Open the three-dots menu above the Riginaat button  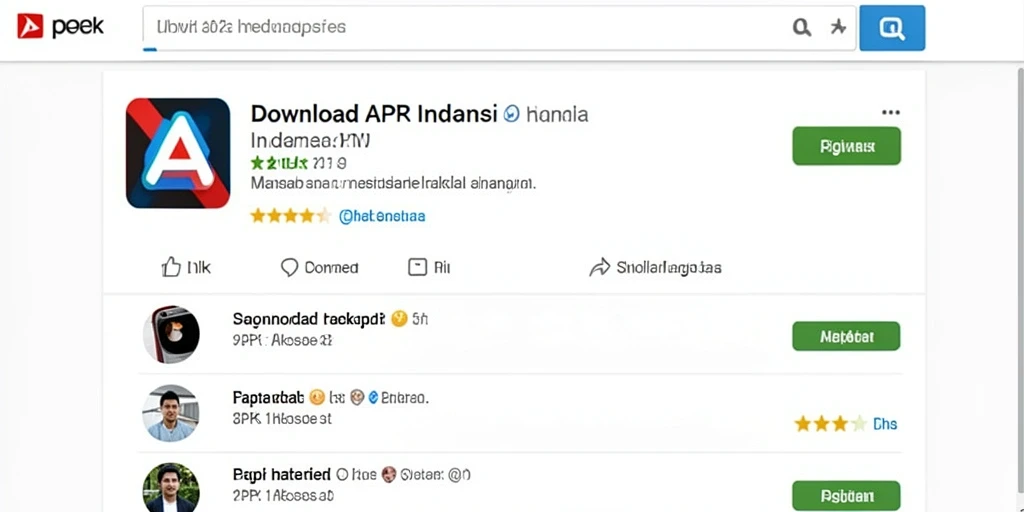(x=891, y=112)
